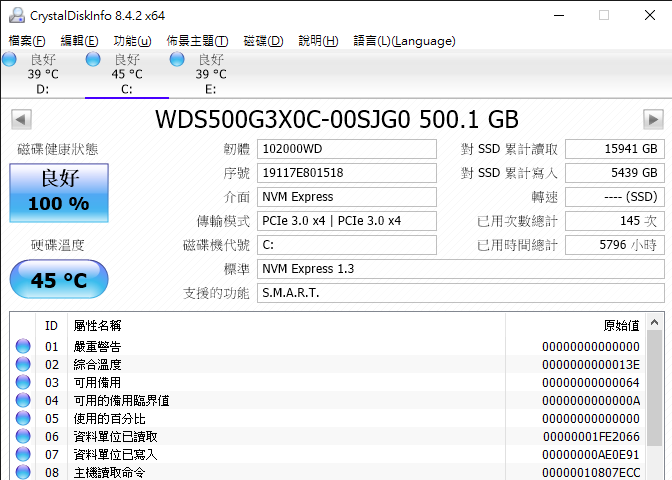Click raw value 0000000000000A
The image size is (672, 480).
click(x=591, y=401)
